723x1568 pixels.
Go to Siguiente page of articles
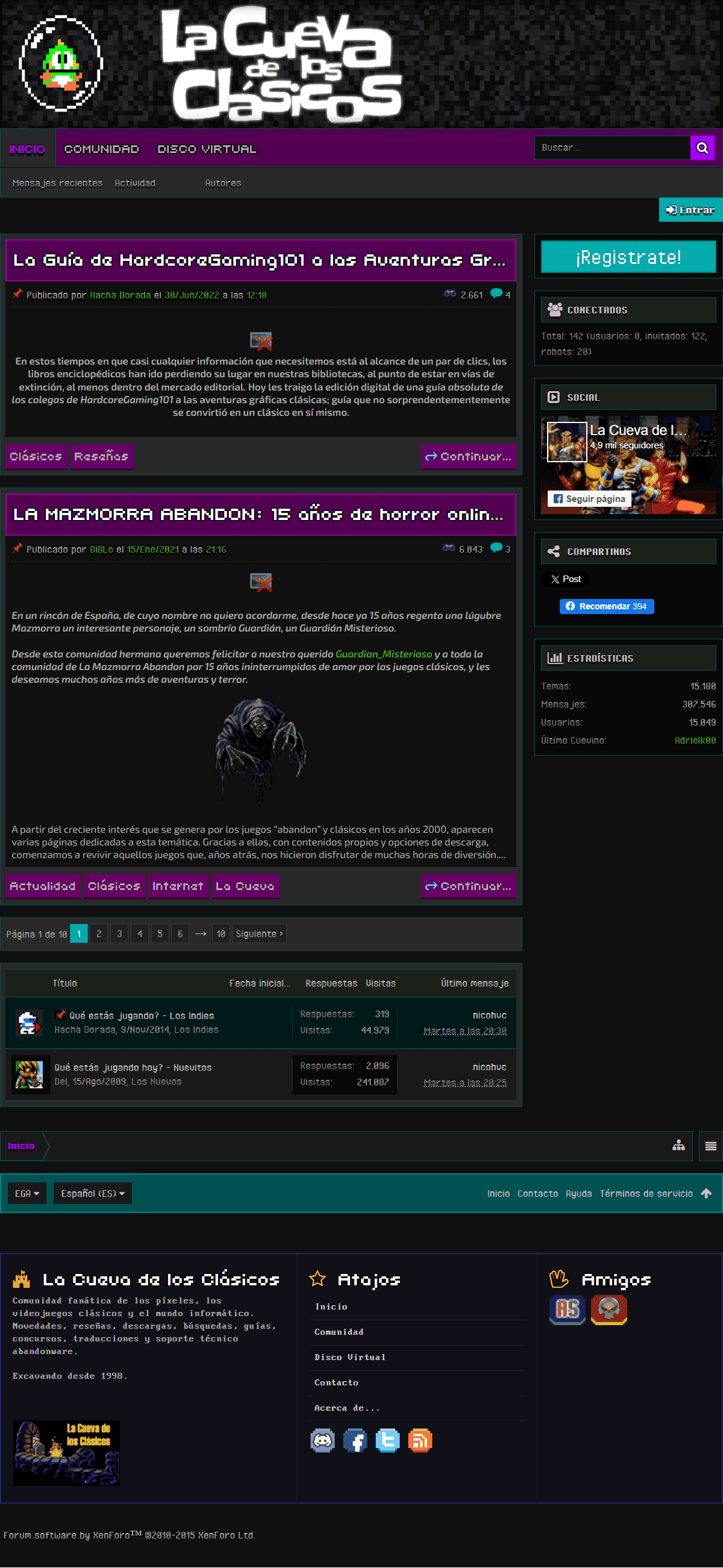tap(259, 933)
